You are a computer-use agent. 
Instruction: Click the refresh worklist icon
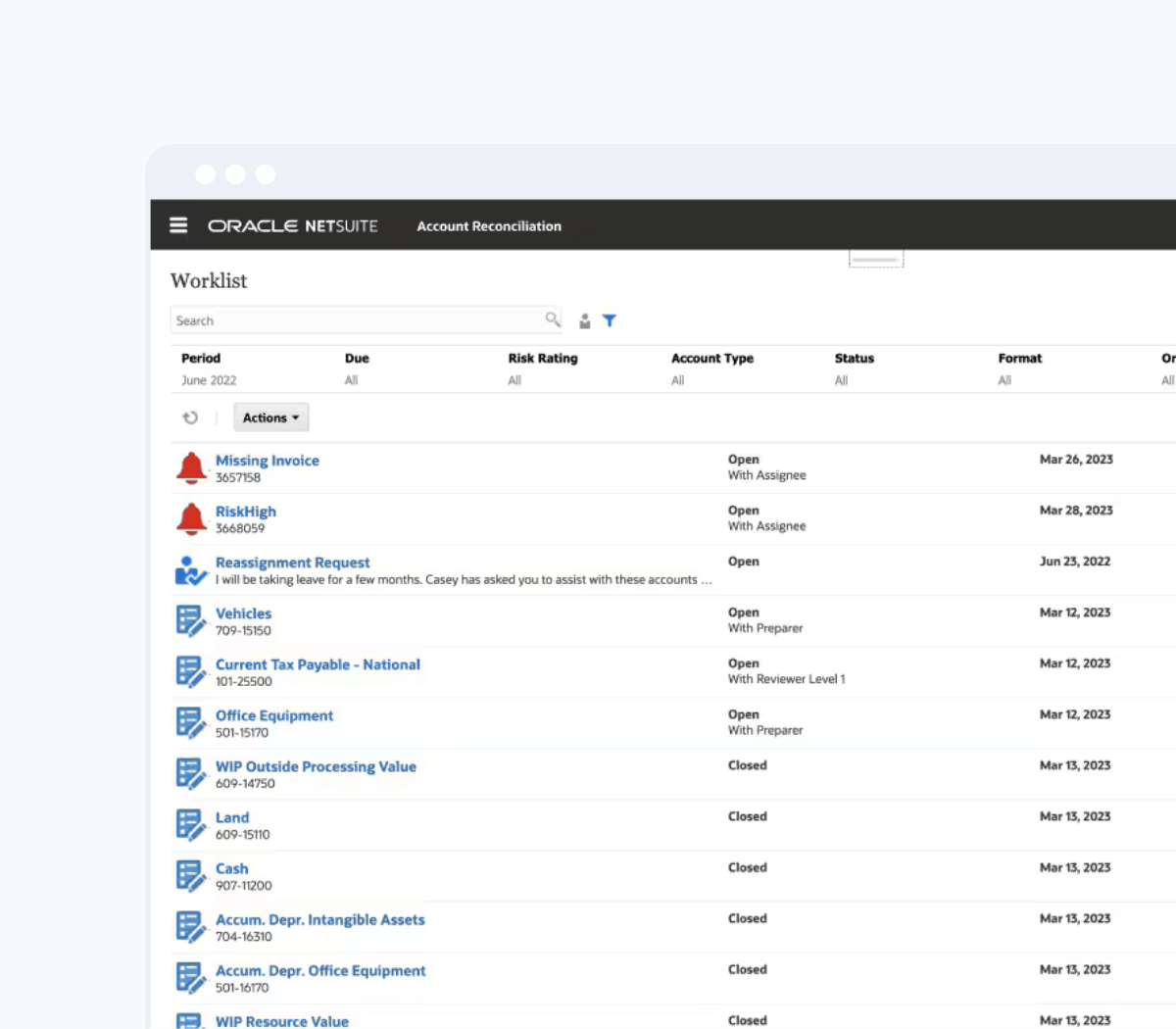[x=190, y=417]
